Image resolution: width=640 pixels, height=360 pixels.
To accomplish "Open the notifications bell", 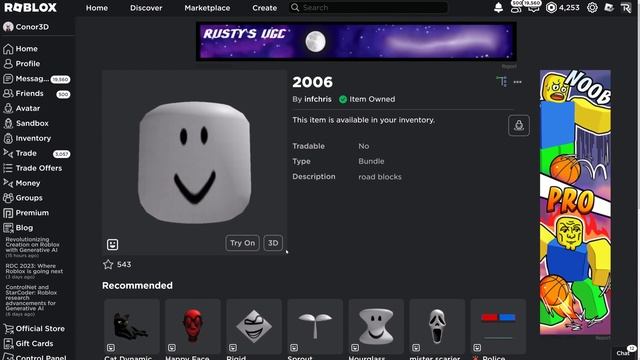I will 498,8.
